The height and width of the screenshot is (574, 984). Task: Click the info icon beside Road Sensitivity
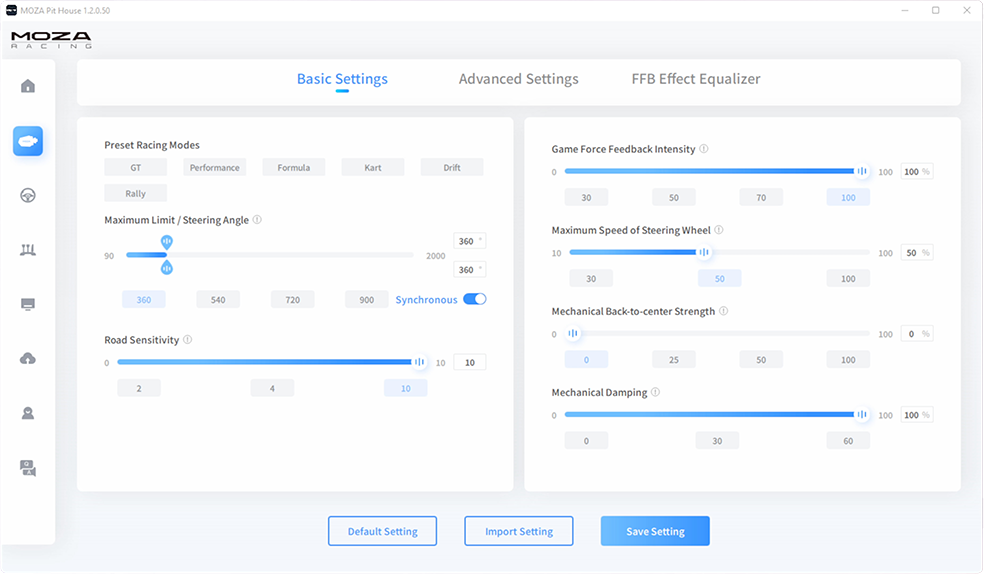pos(187,340)
